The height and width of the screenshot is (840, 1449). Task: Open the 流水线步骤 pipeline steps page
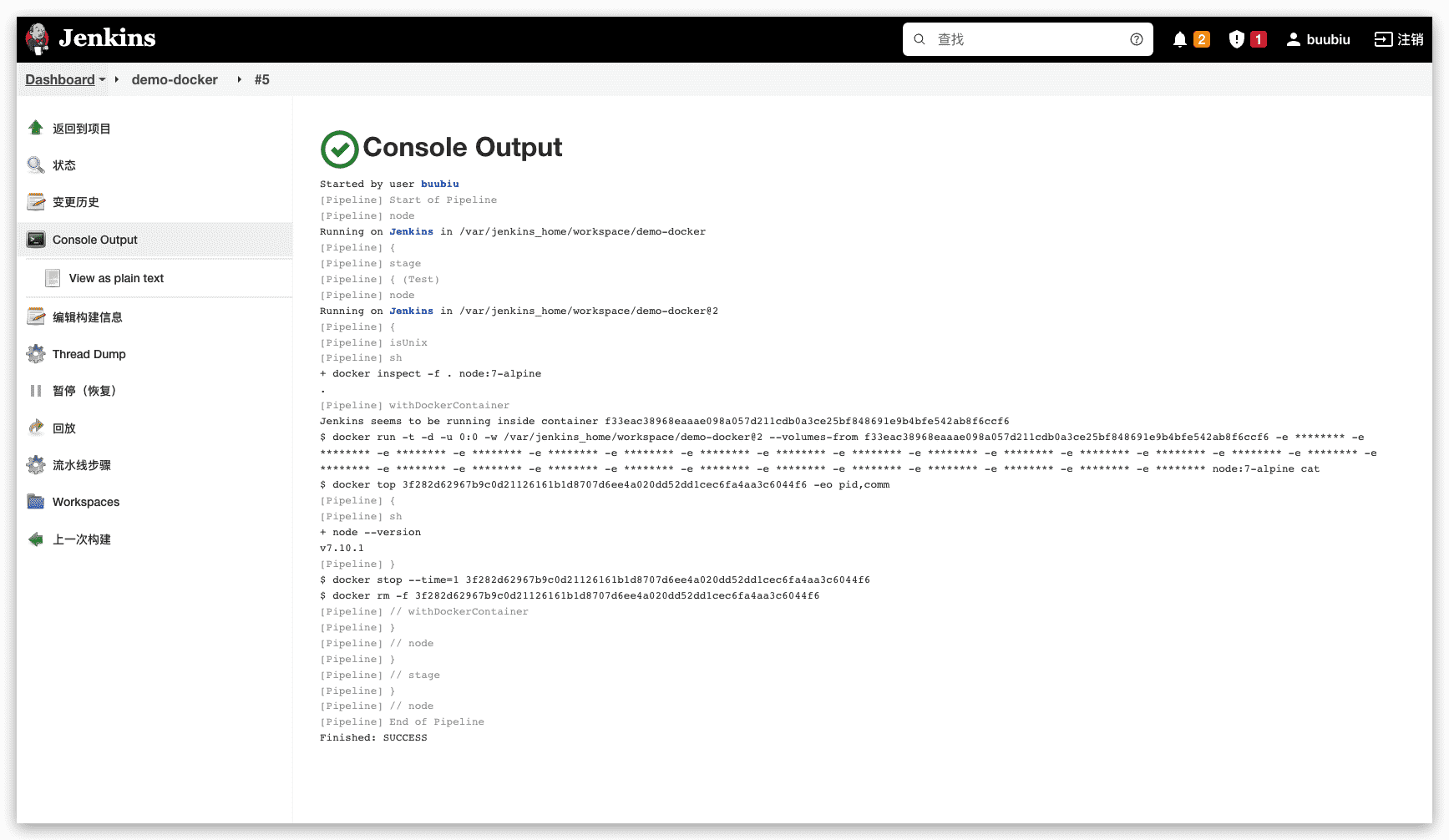coord(81,465)
